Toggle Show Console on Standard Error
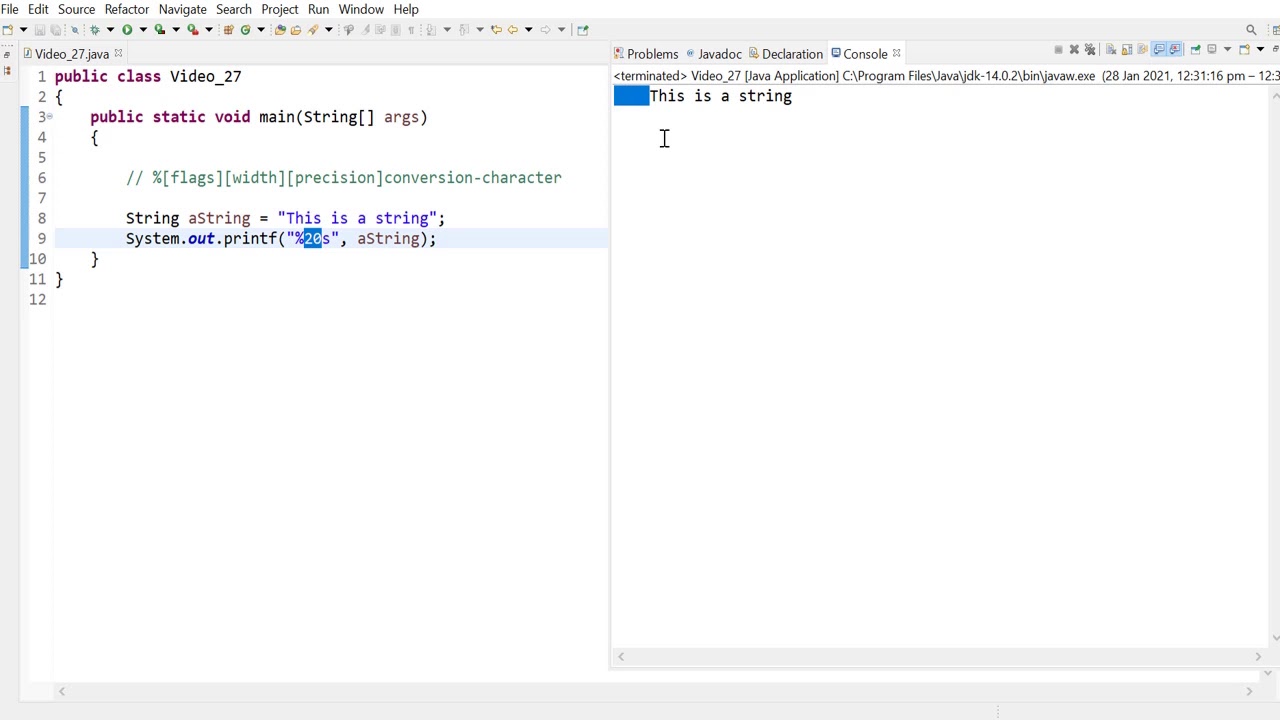The image size is (1280, 720). (x=1175, y=49)
